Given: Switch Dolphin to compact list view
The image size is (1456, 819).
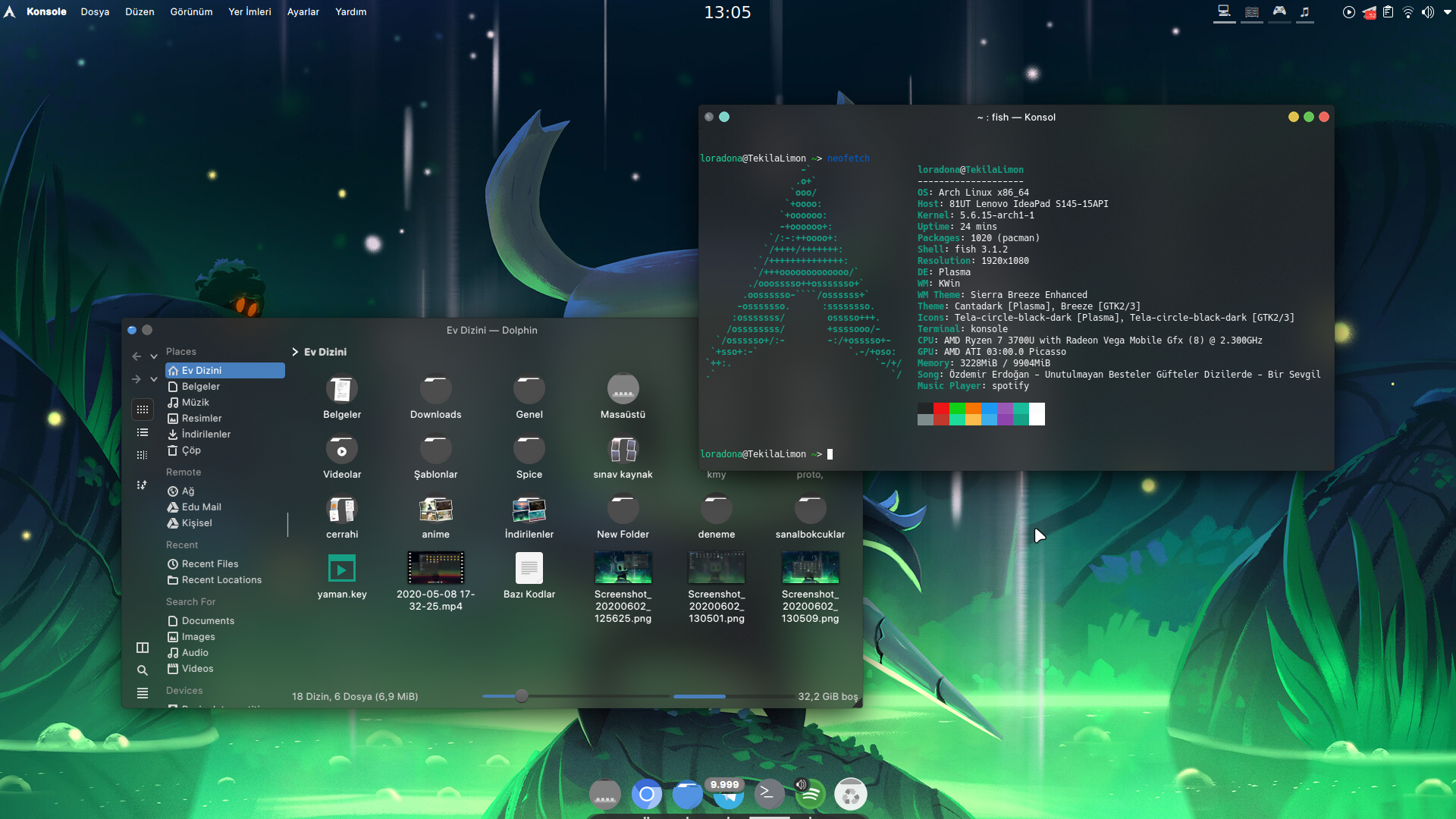Looking at the screenshot, I should tap(142, 433).
